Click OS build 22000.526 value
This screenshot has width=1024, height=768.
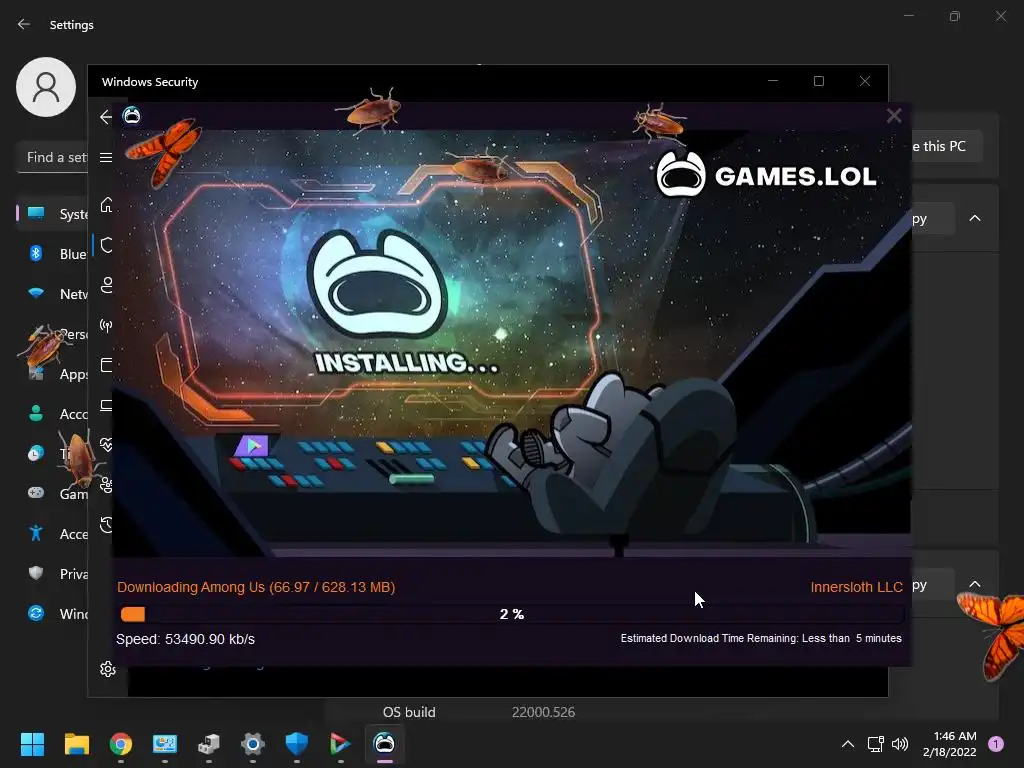tap(543, 712)
